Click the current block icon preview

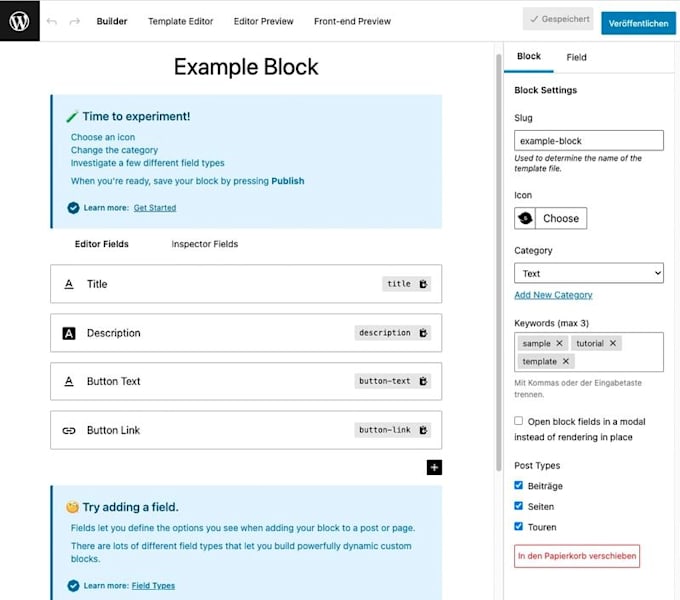click(525, 218)
